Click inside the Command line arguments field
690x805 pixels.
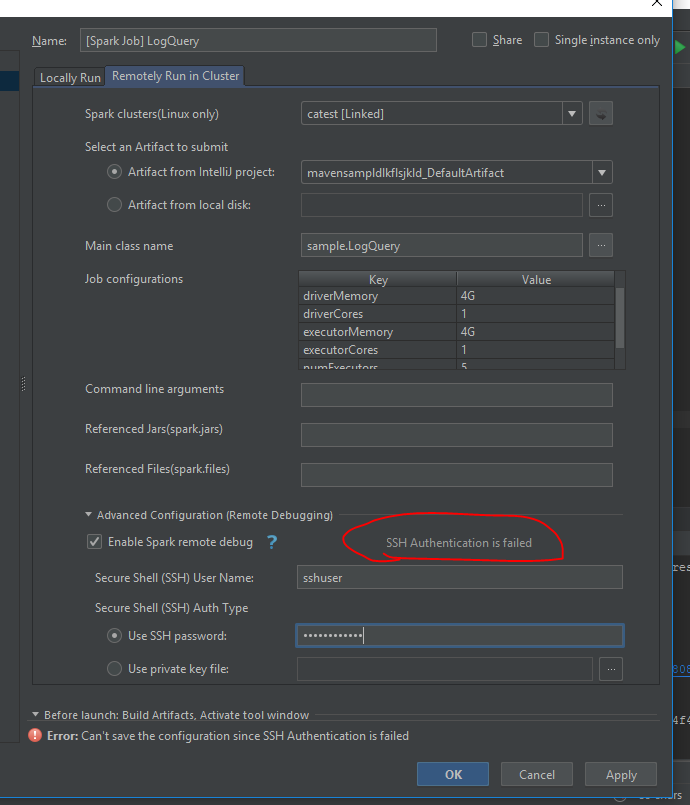click(456, 394)
